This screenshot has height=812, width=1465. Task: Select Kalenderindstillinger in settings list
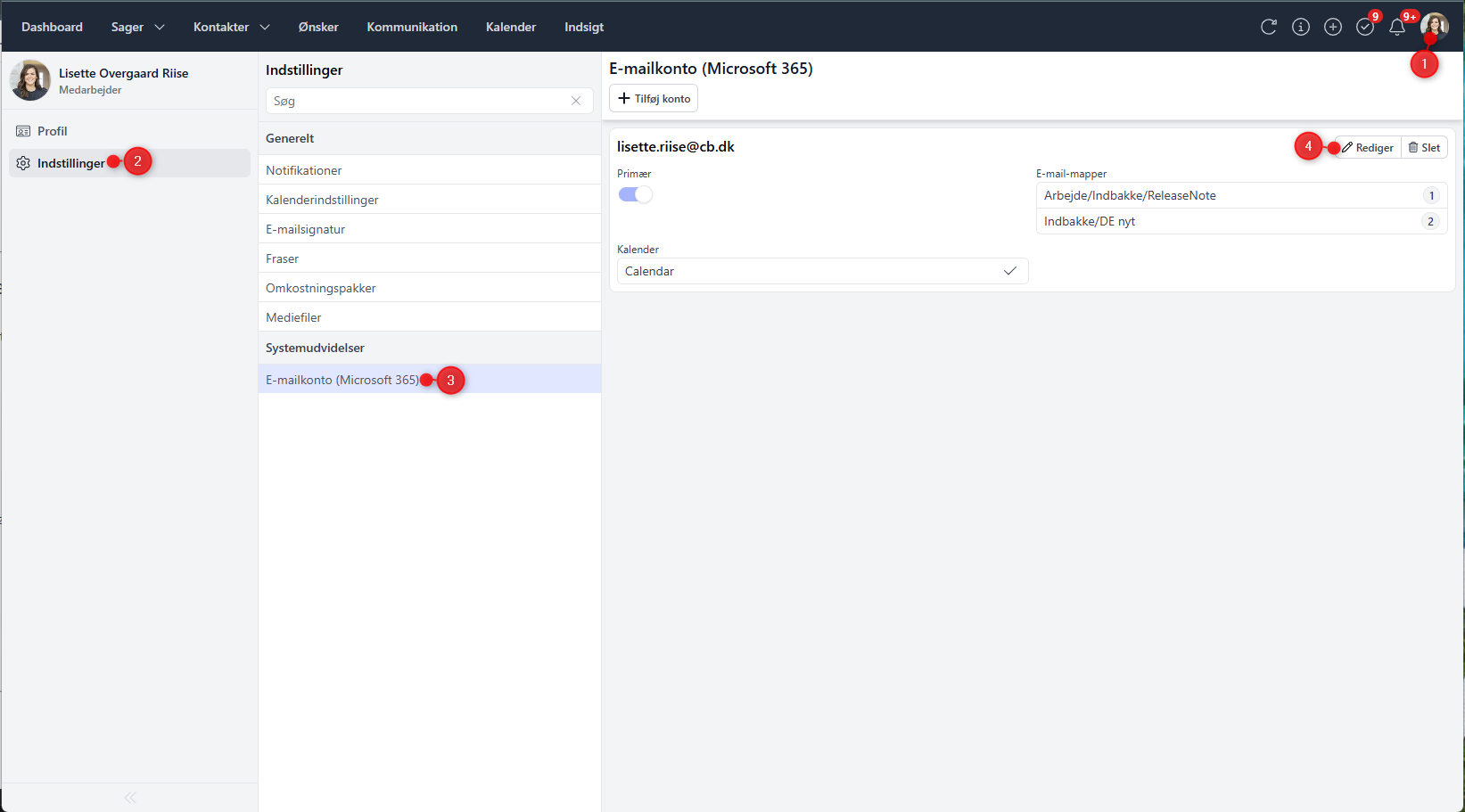point(322,200)
